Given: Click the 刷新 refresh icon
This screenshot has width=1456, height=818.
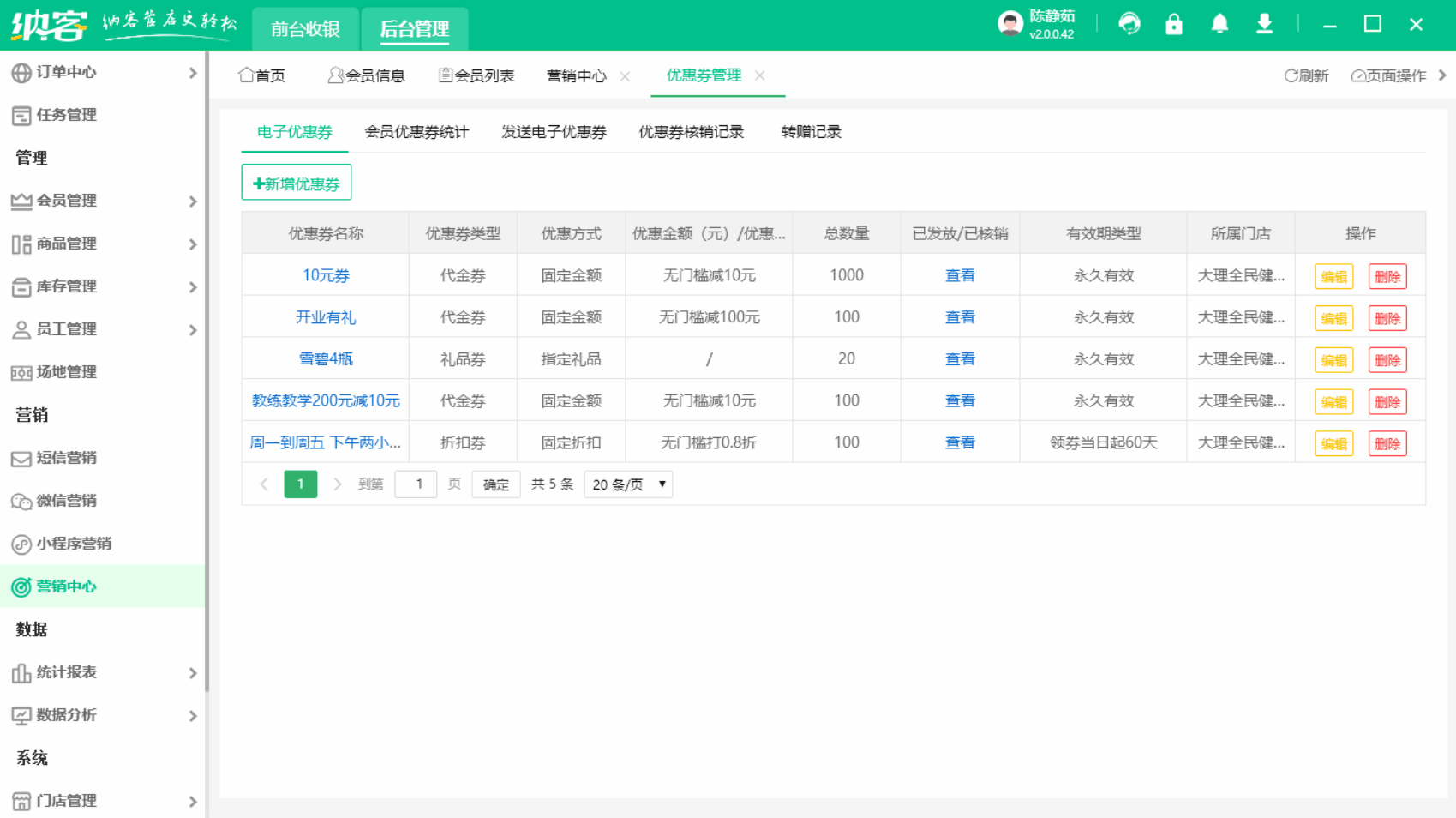Looking at the screenshot, I should pyautogui.click(x=1291, y=75).
